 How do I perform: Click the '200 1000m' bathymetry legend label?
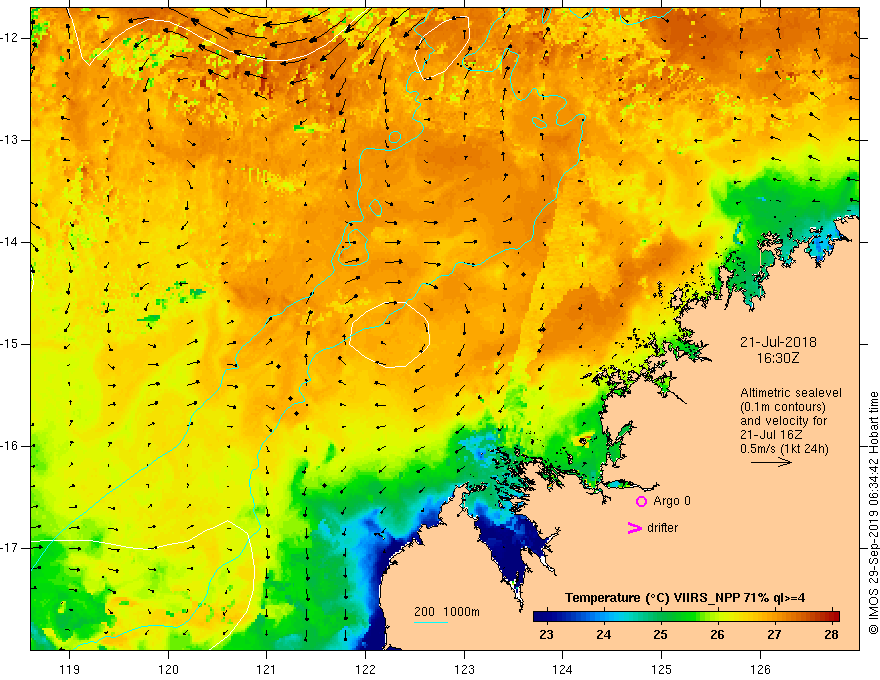(x=447, y=612)
